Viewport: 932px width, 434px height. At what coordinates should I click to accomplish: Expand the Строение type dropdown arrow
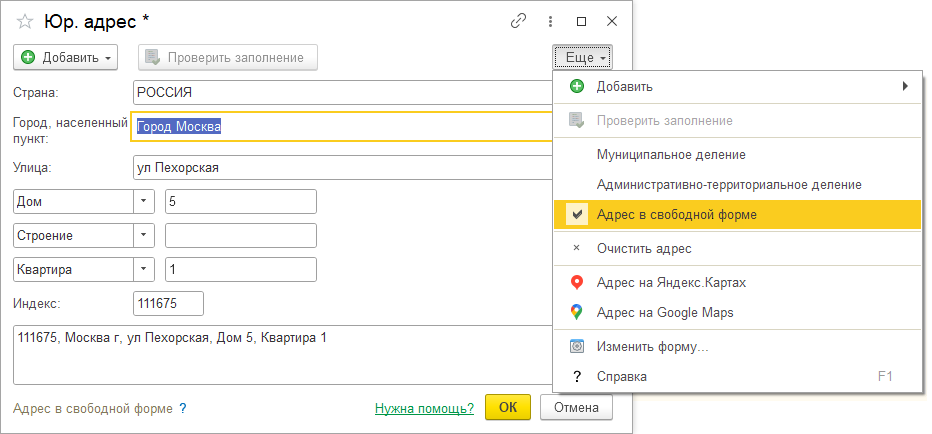144,236
